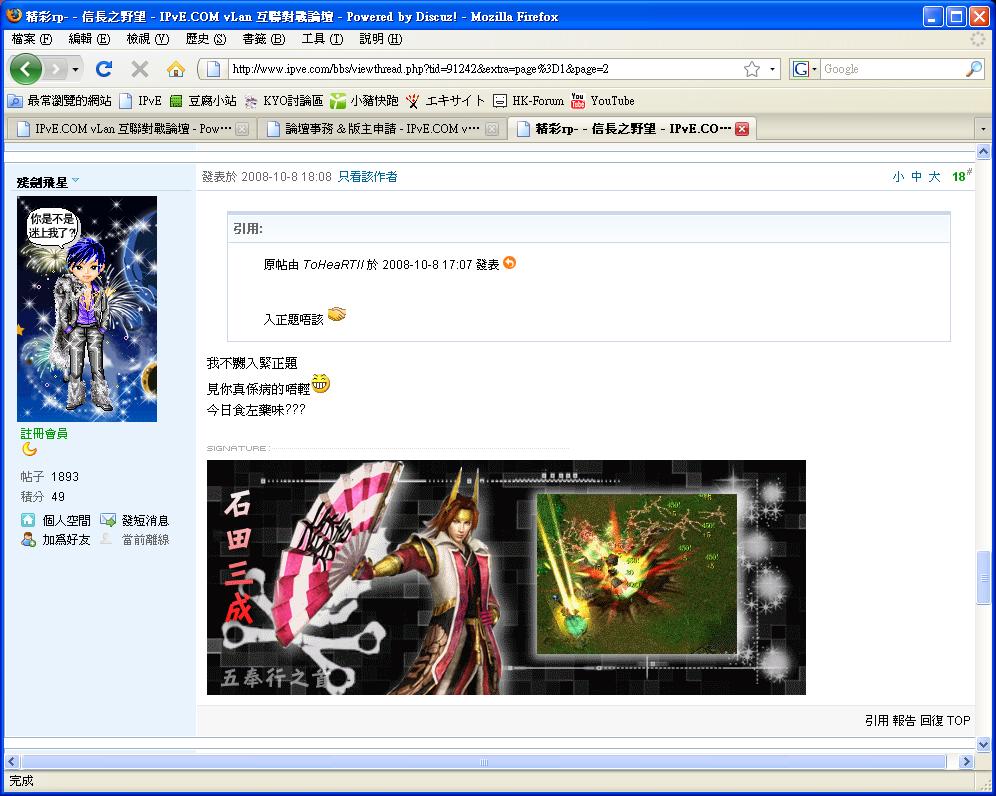Open the IPvE bookmark
This screenshot has height=796, width=996.
pyautogui.click(x=141, y=100)
